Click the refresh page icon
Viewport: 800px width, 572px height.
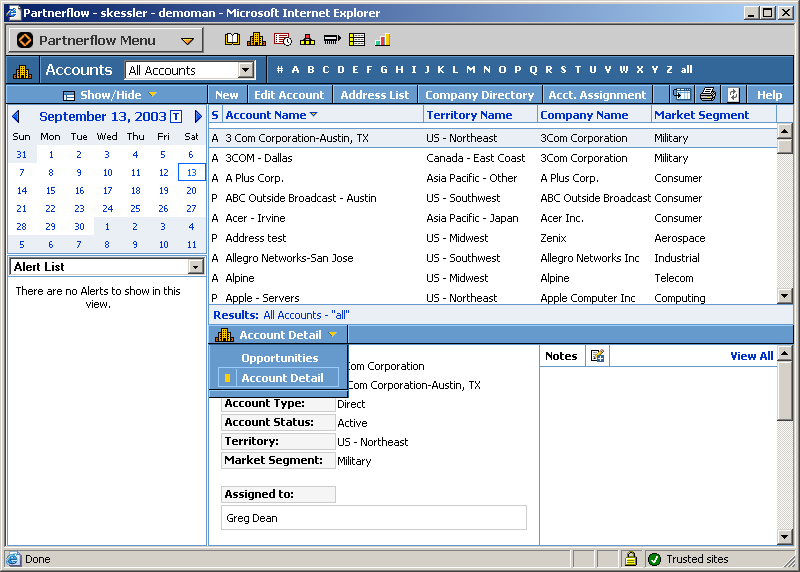click(733, 94)
